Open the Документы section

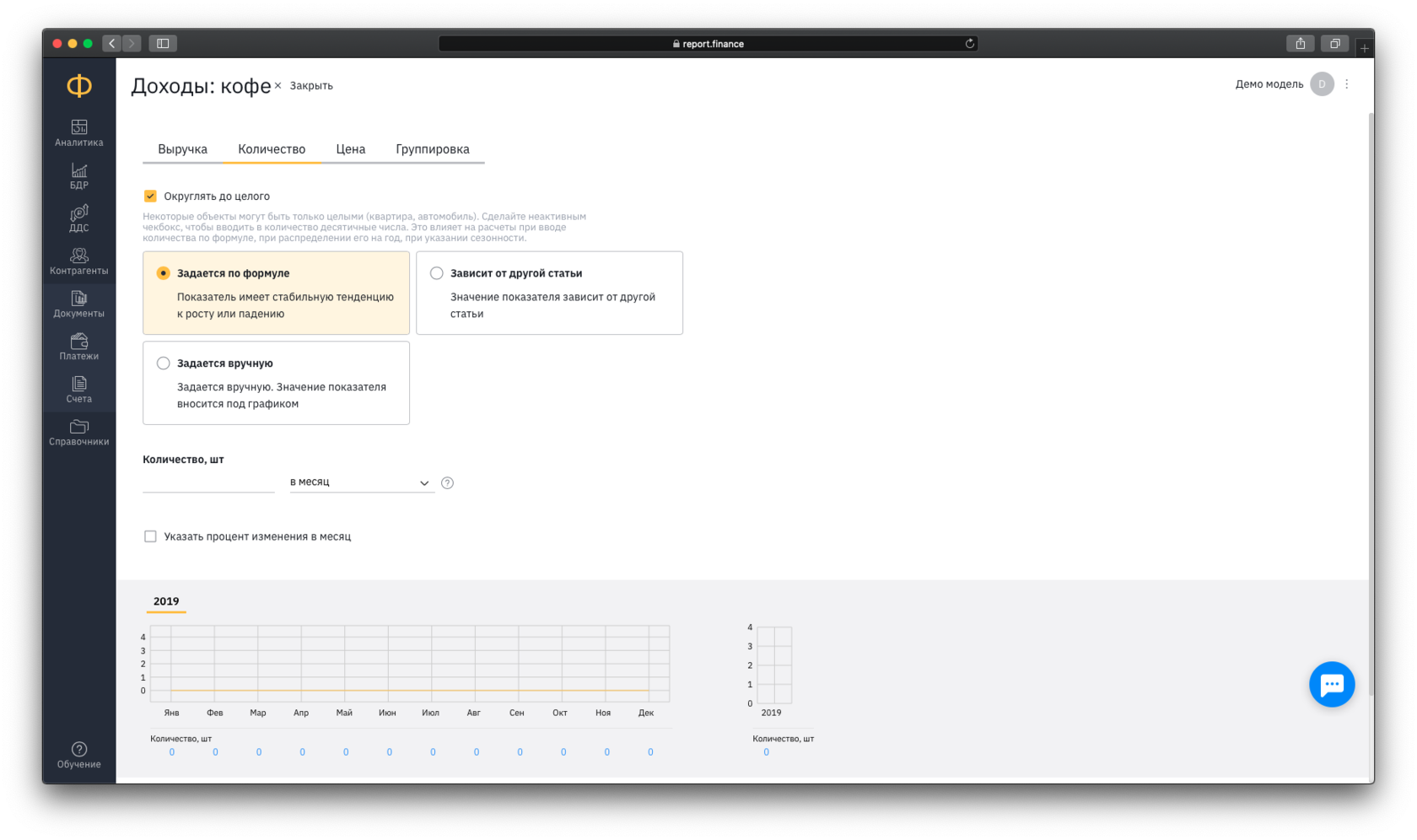tap(79, 304)
